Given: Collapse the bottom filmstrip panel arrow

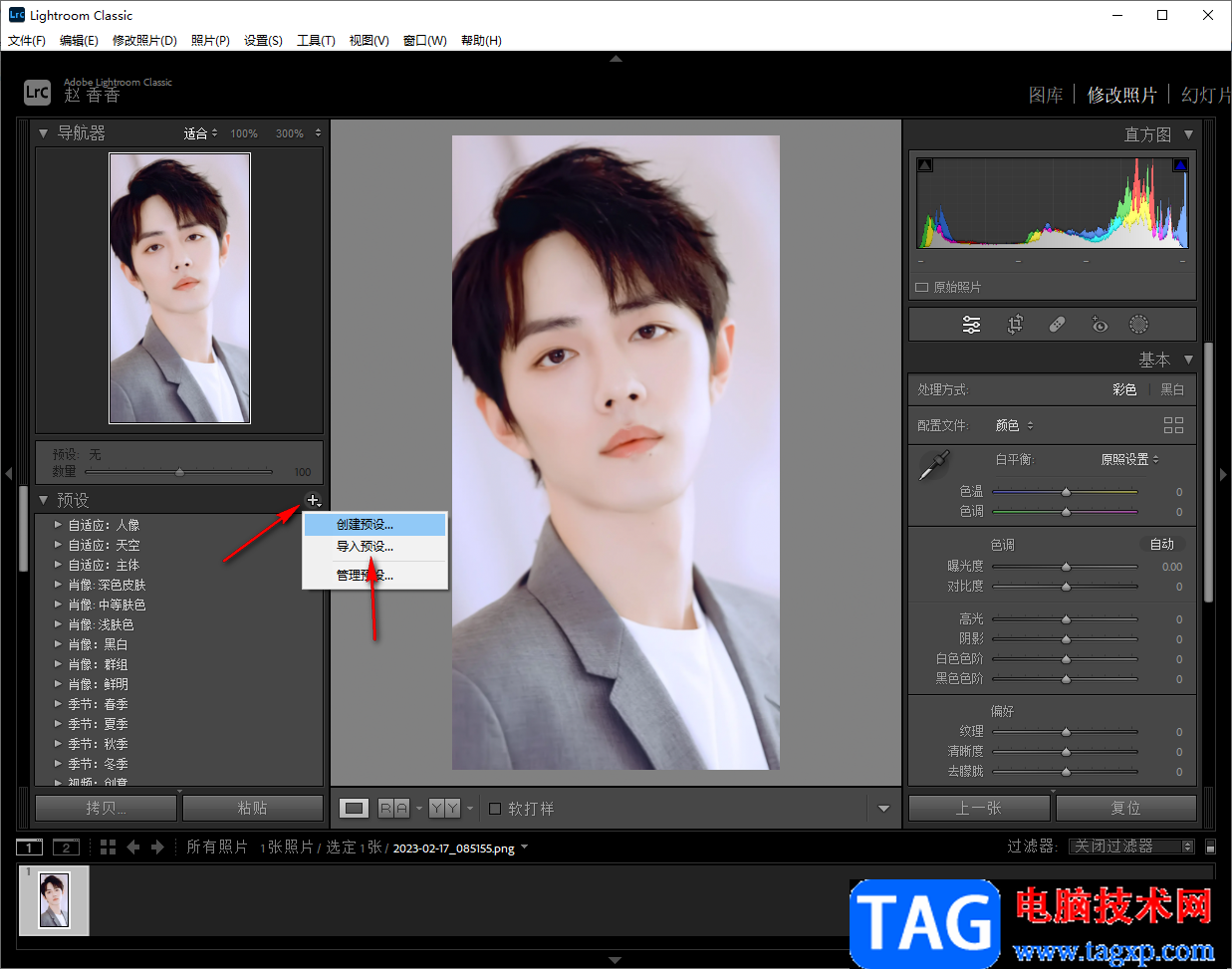Looking at the screenshot, I should [616, 961].
